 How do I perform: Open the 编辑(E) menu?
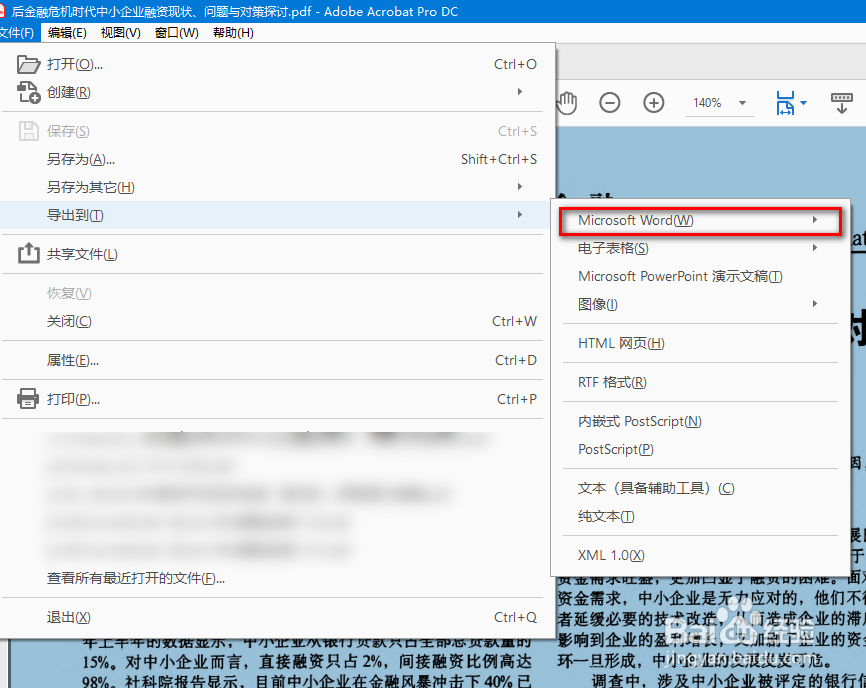(67, 33)
